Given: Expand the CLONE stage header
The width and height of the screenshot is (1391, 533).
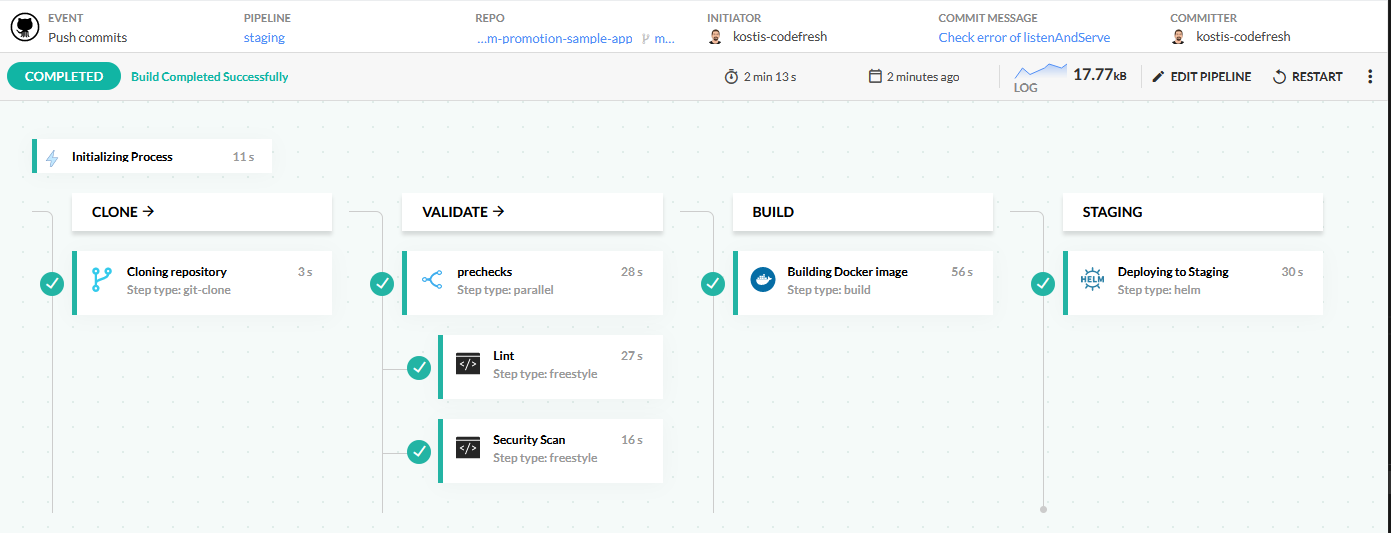Looking at the screenshot, I should pos(123,212).
